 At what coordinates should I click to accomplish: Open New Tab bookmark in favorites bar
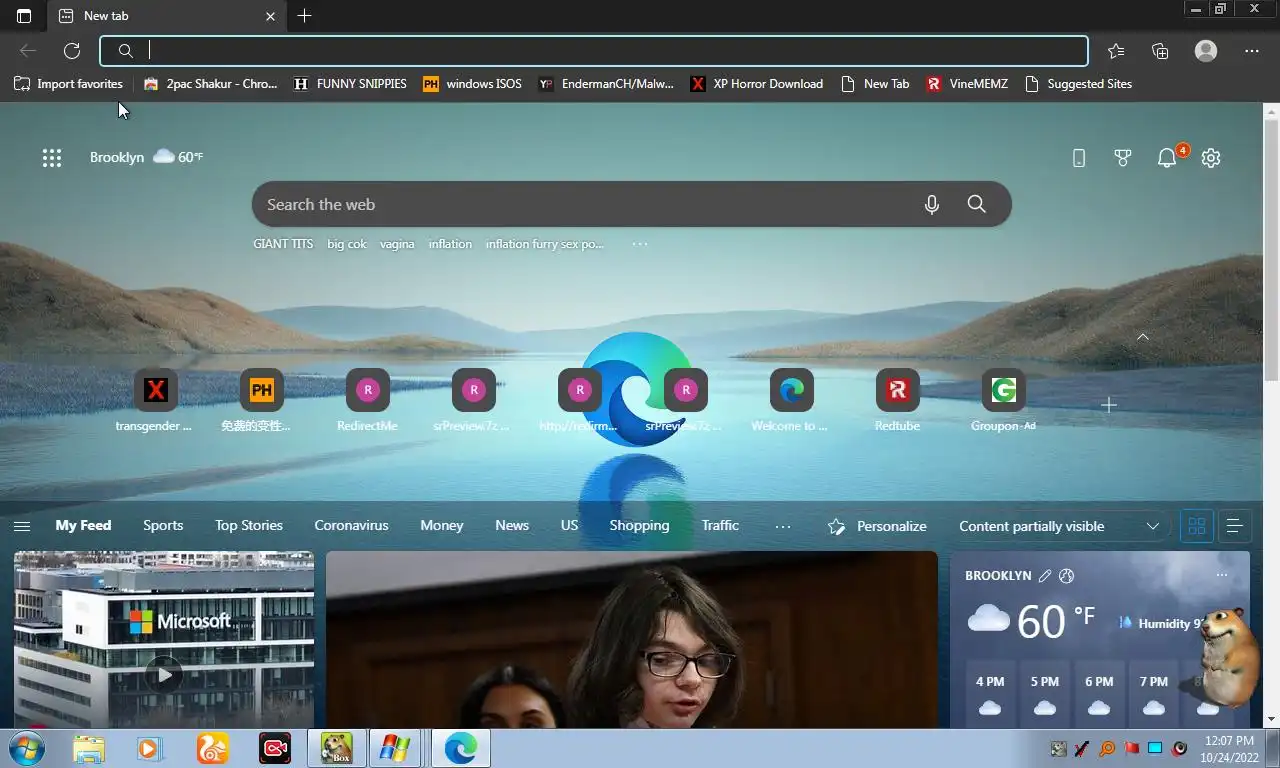(875, 84)
